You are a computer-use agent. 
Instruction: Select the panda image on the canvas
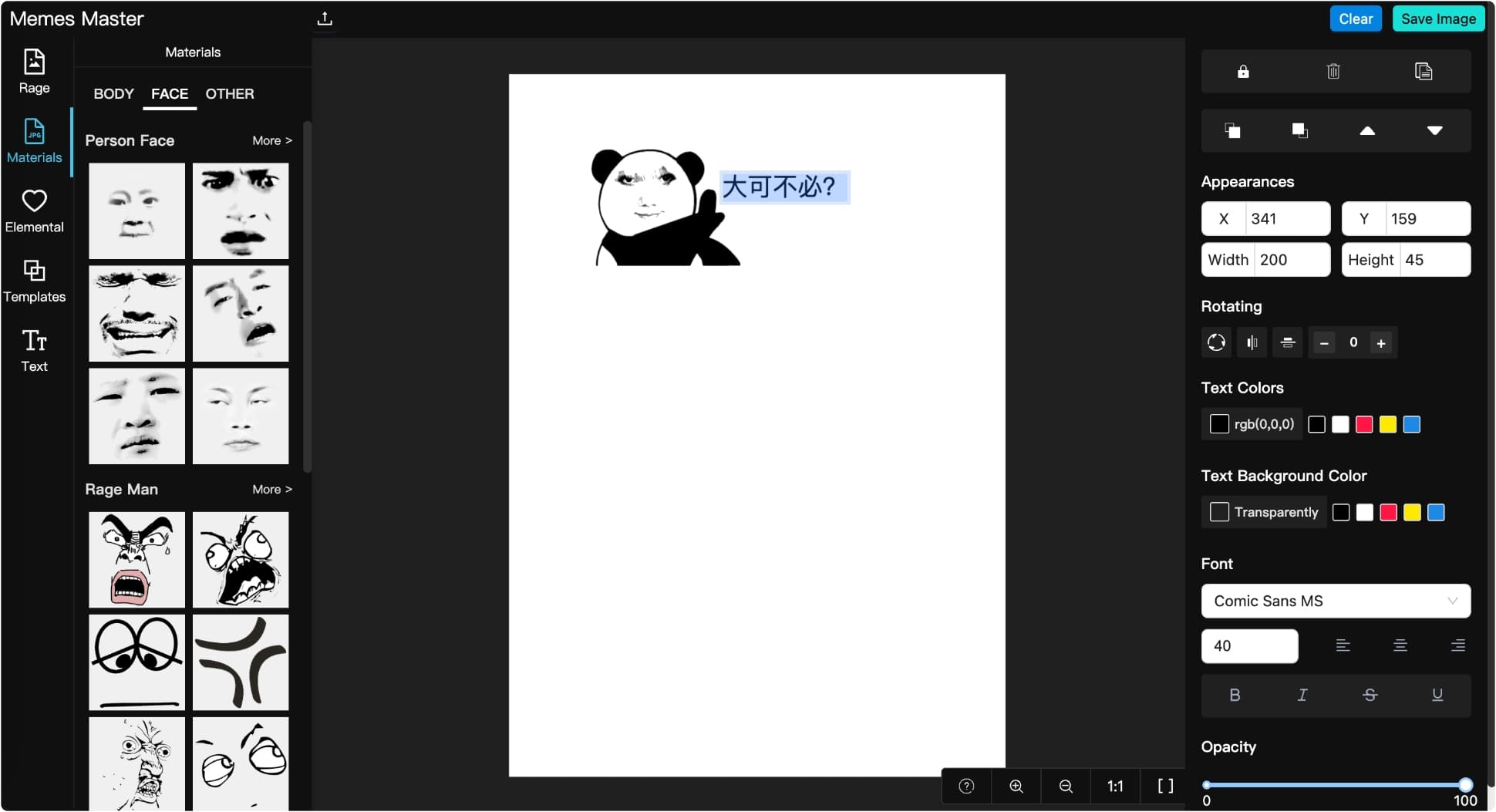click(664, 207)
